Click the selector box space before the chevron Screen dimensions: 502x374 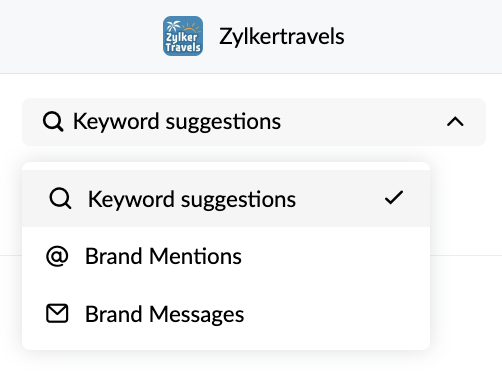[x=363, y=122]
